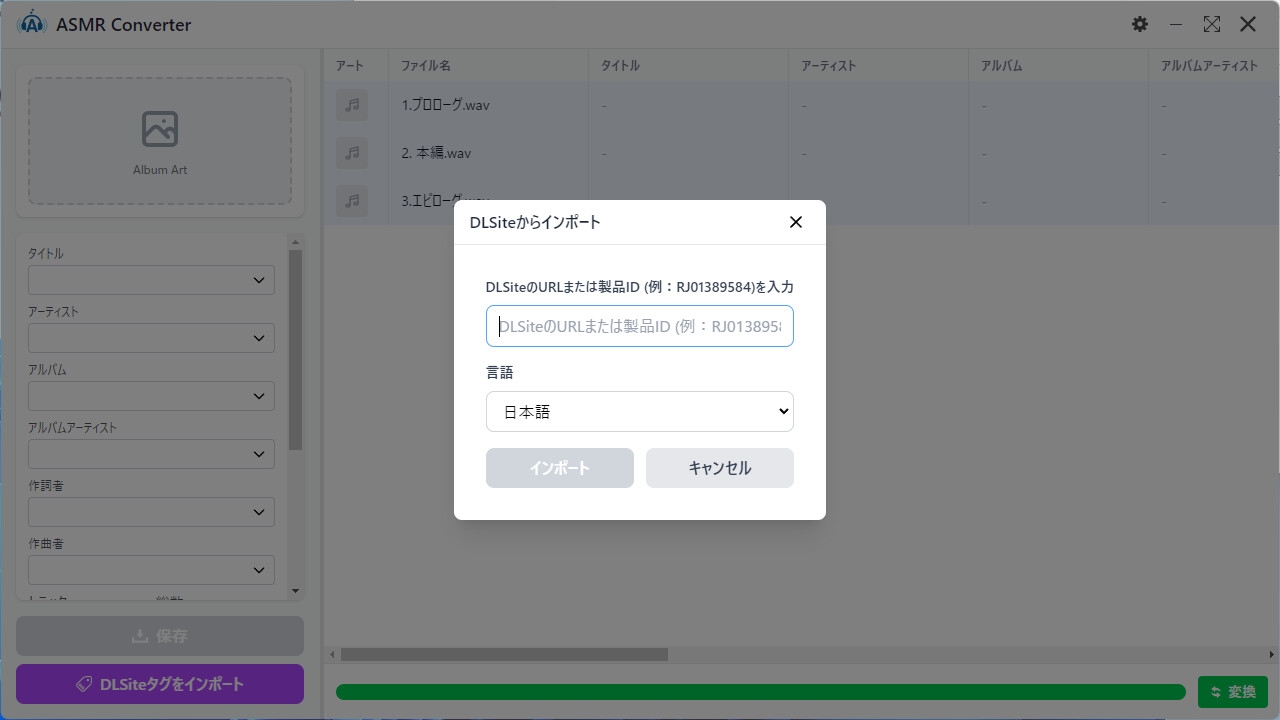Select file row 2. 本編.wav
The width and height of the screenshot is (1280, 720).
[x=802, y=153]
